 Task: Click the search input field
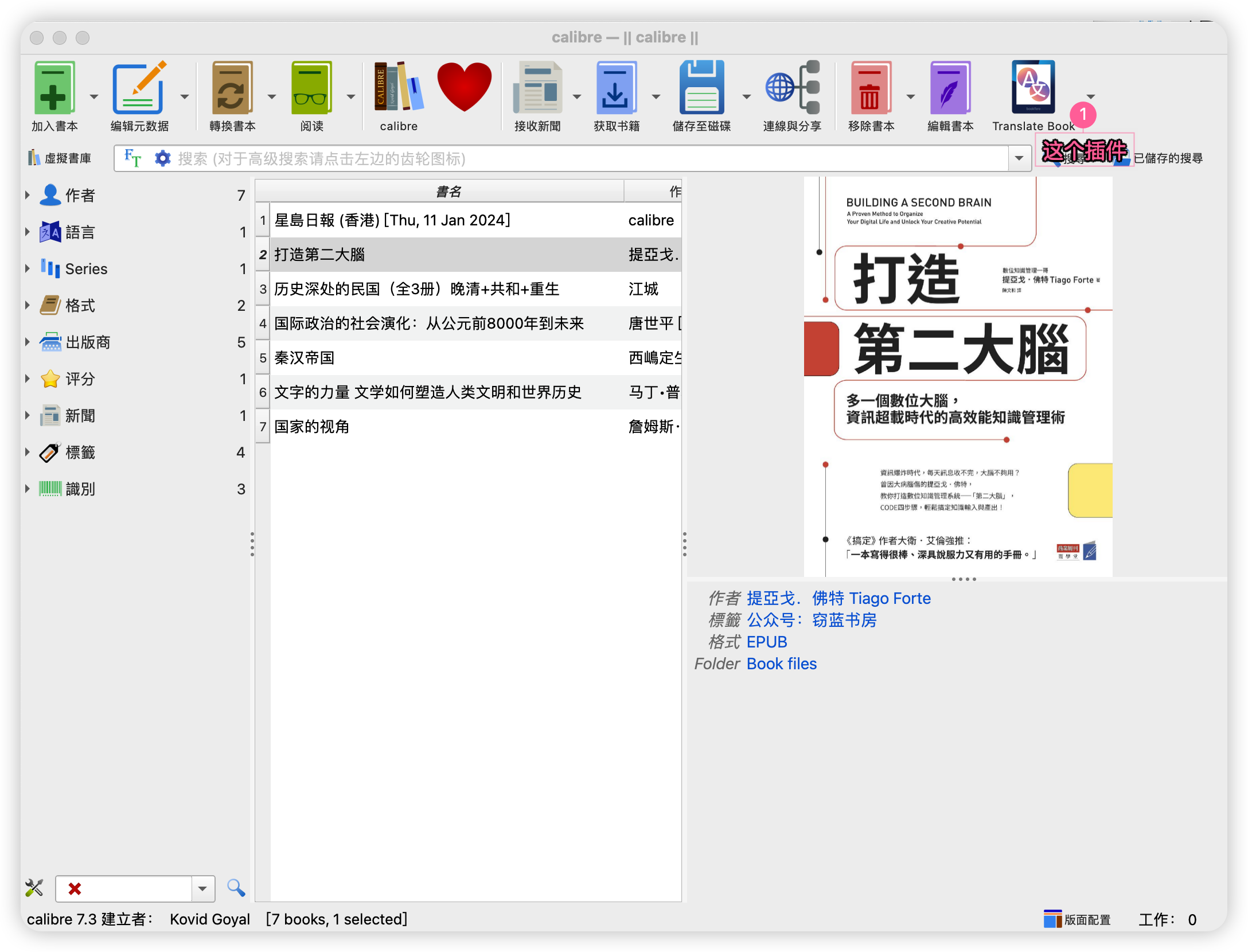coord(591,158)
